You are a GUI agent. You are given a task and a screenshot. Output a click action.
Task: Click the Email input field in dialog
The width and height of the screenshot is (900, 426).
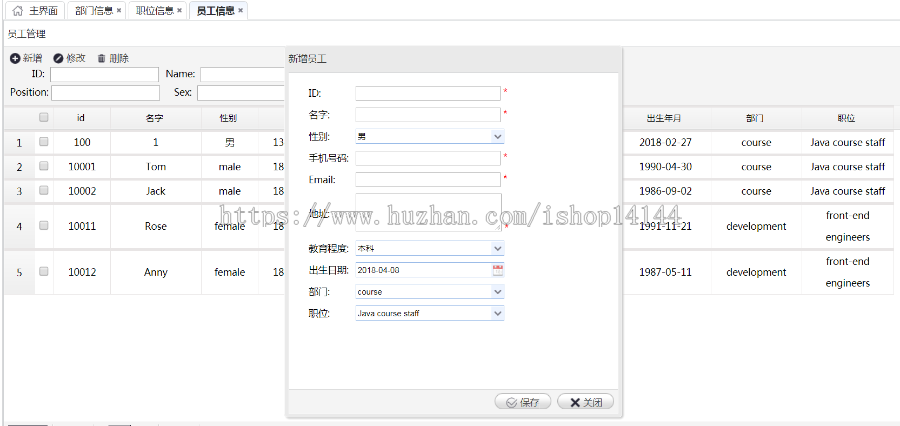click(x=428, y=179)
